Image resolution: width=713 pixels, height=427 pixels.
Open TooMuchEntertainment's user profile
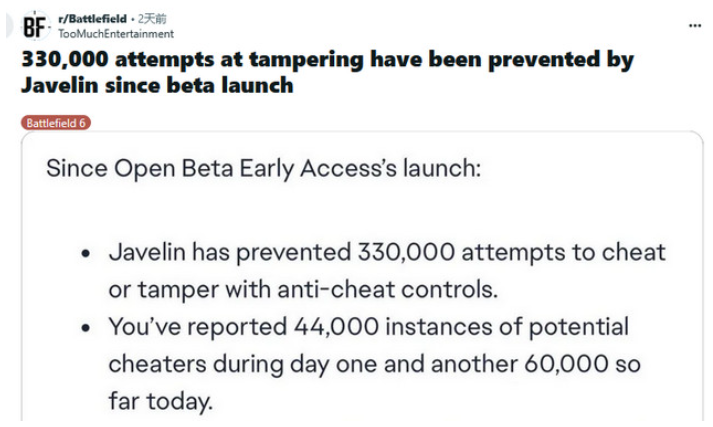click(116, 34)
